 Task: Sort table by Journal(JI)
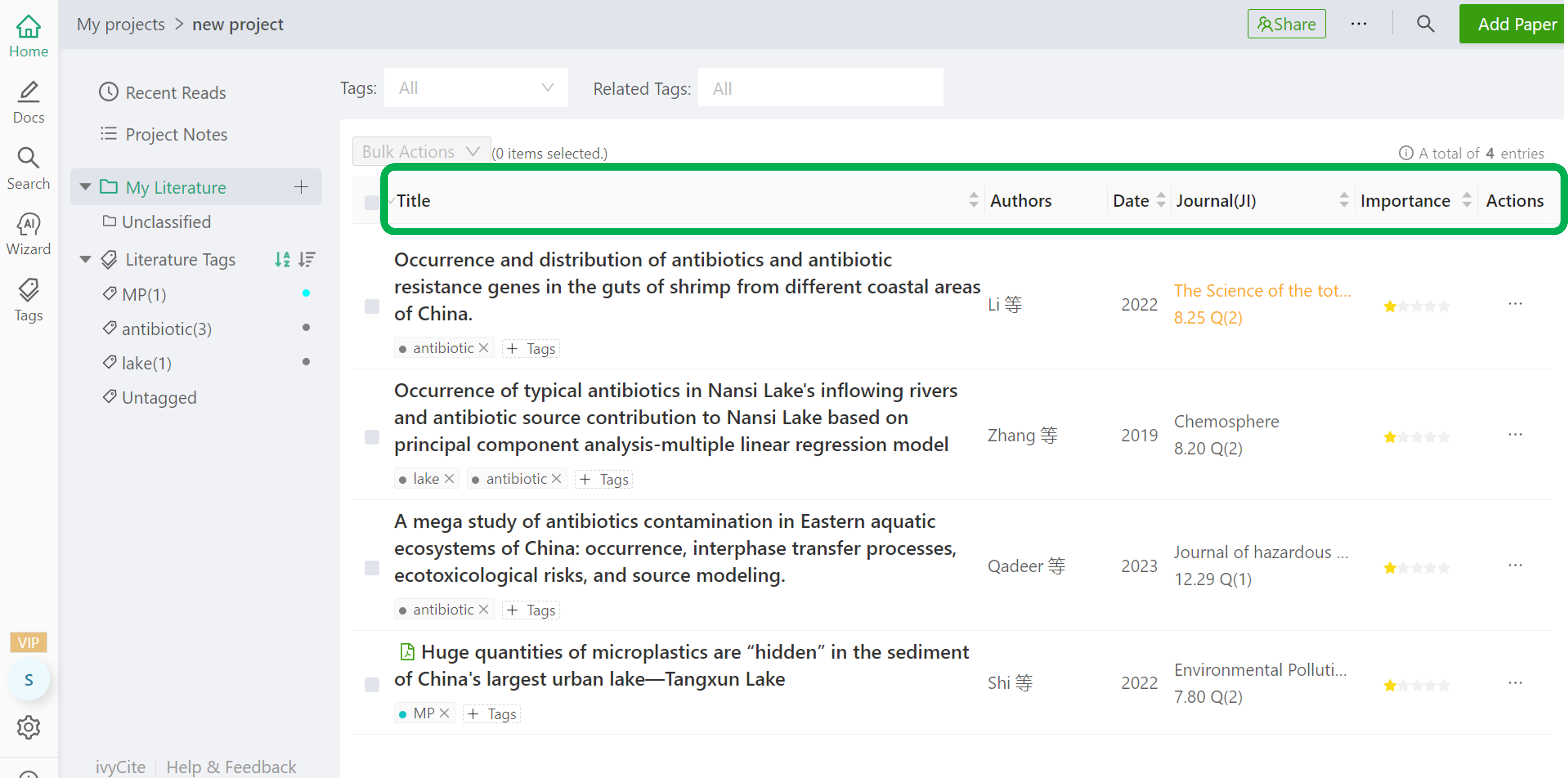click(1343, 200)
